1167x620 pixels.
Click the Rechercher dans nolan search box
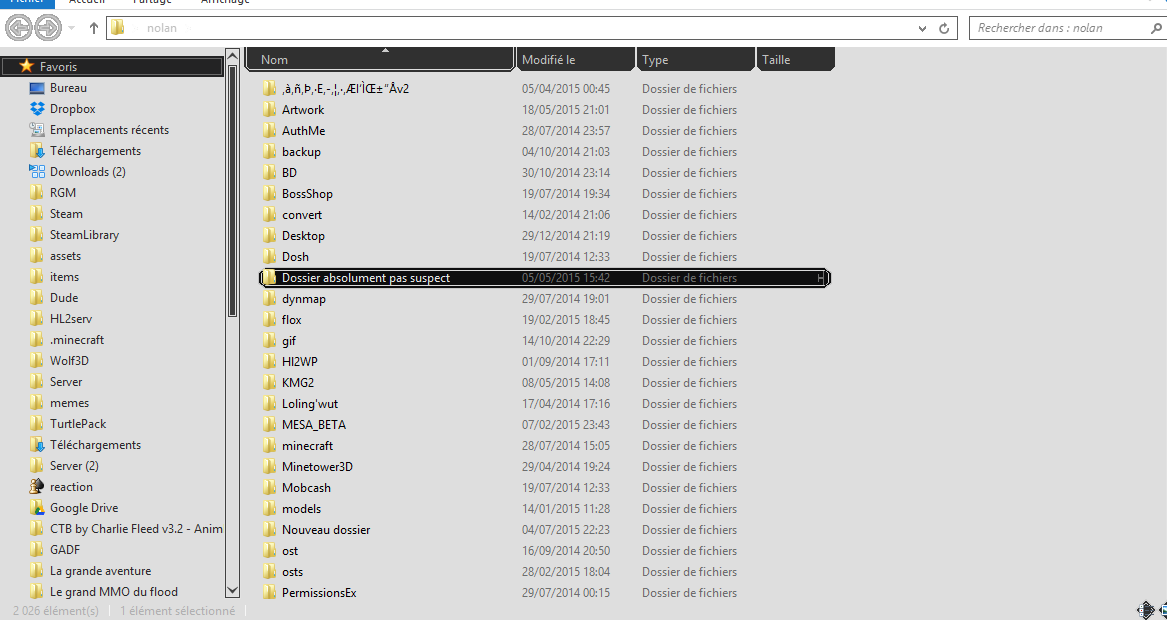click(x=1060, y=28)
